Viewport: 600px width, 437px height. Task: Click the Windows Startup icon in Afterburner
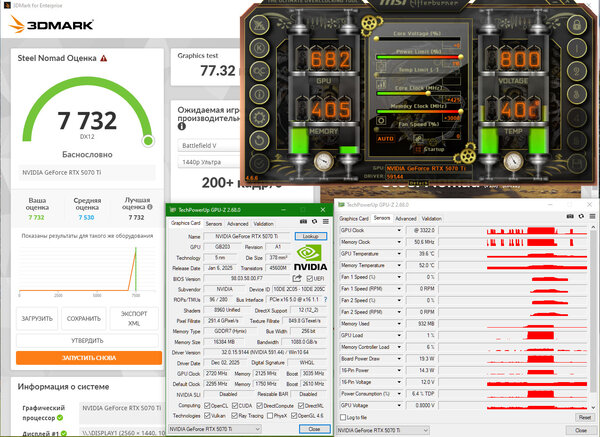click(x=418, y=149)
